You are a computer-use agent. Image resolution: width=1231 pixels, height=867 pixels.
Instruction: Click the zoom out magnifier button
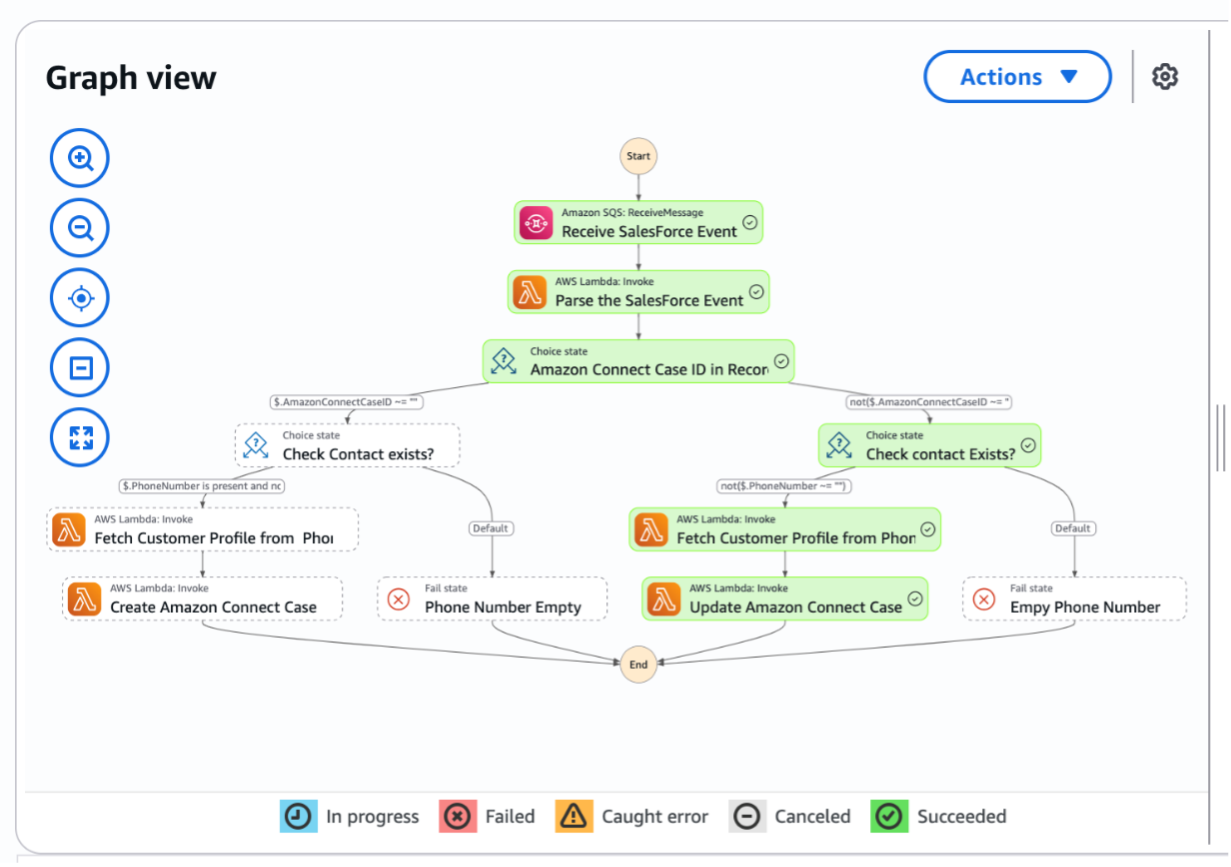click(x=80, y=228)
